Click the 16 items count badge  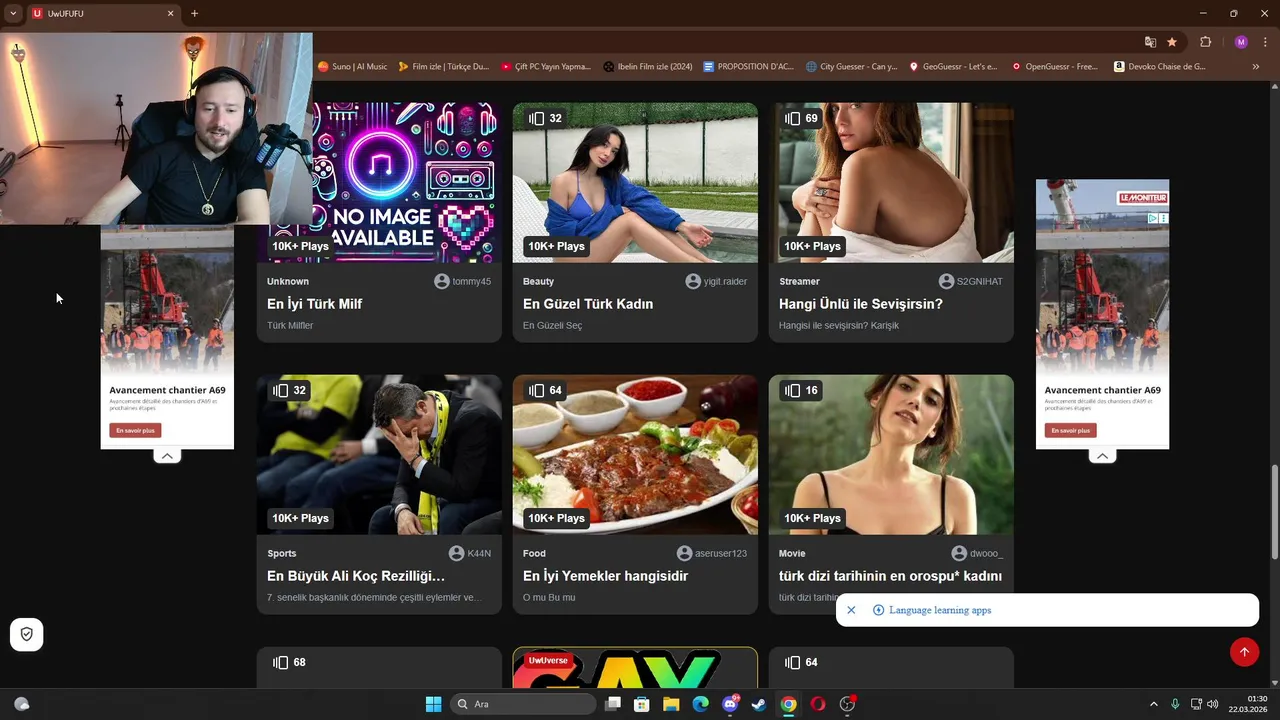pyautogui.click(x=802, y=390)
